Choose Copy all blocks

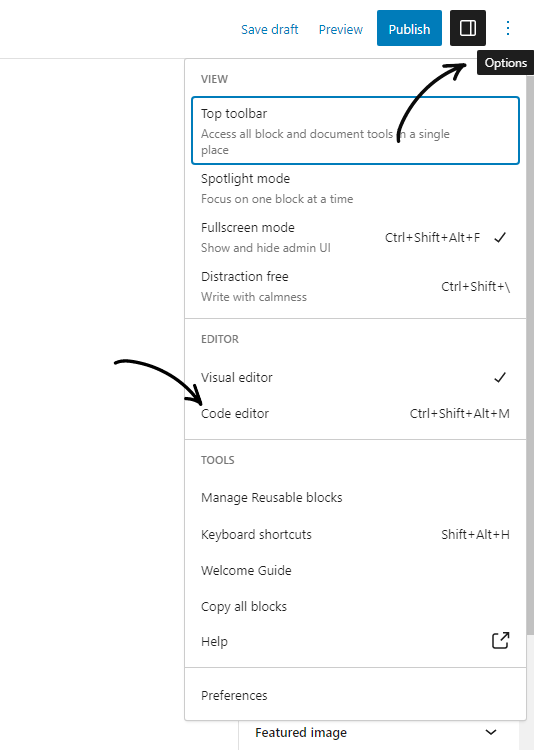click(355, 607)
